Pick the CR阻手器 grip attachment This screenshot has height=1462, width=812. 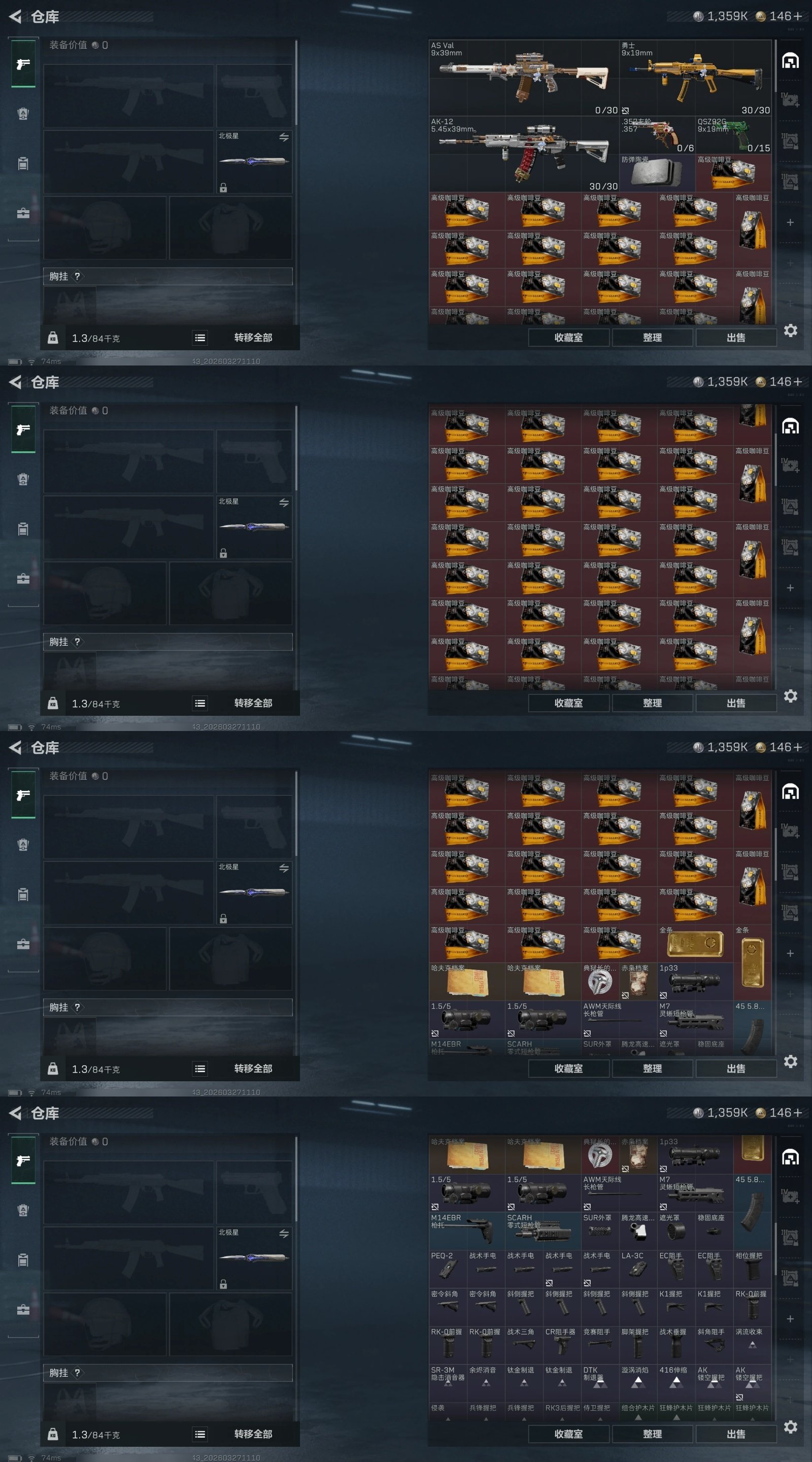tap(562, 1345)
